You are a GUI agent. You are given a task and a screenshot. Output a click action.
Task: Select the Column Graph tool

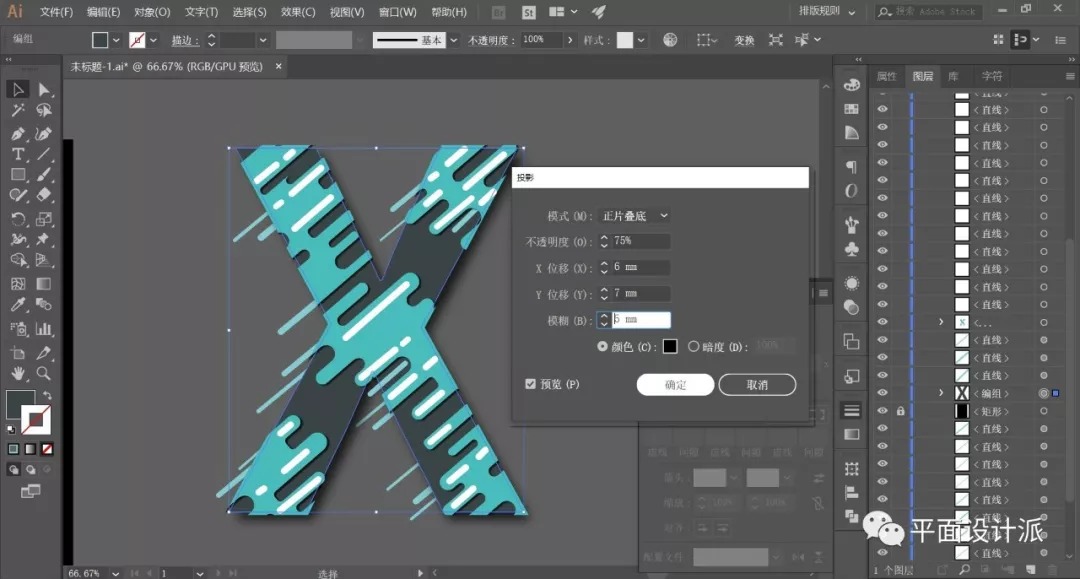point(44,328)
